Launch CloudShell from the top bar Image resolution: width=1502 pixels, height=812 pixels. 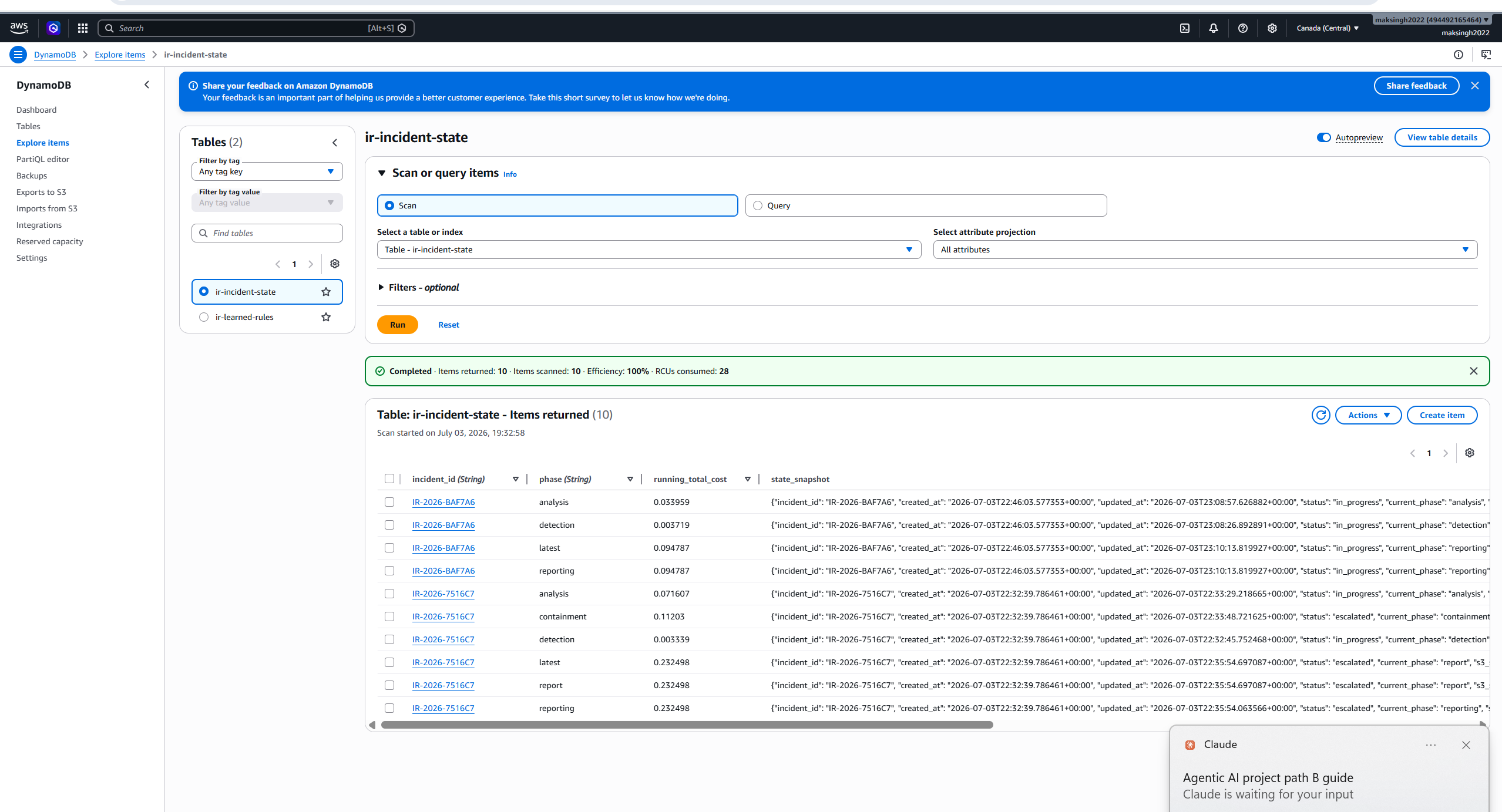pos(1185,28)
